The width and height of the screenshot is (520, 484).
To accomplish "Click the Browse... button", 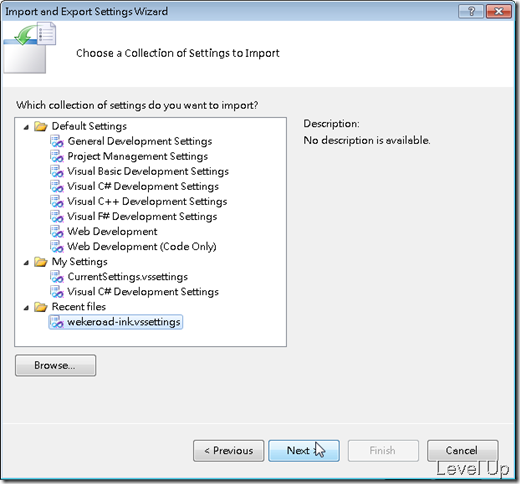I will coord(55,365).
